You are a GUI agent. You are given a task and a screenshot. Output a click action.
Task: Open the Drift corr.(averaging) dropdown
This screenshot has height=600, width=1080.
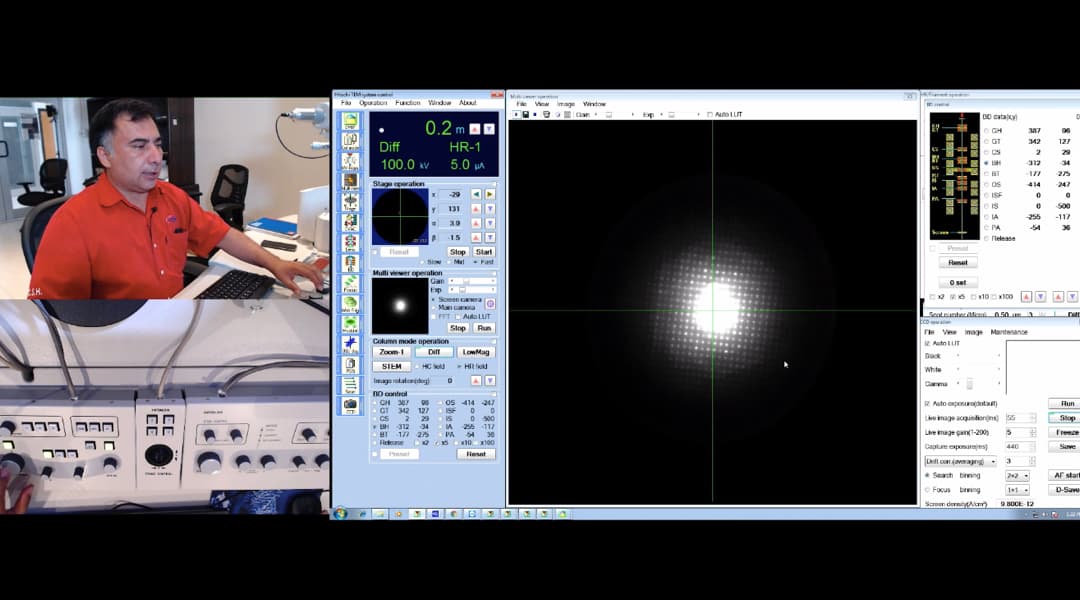(960, 461)
